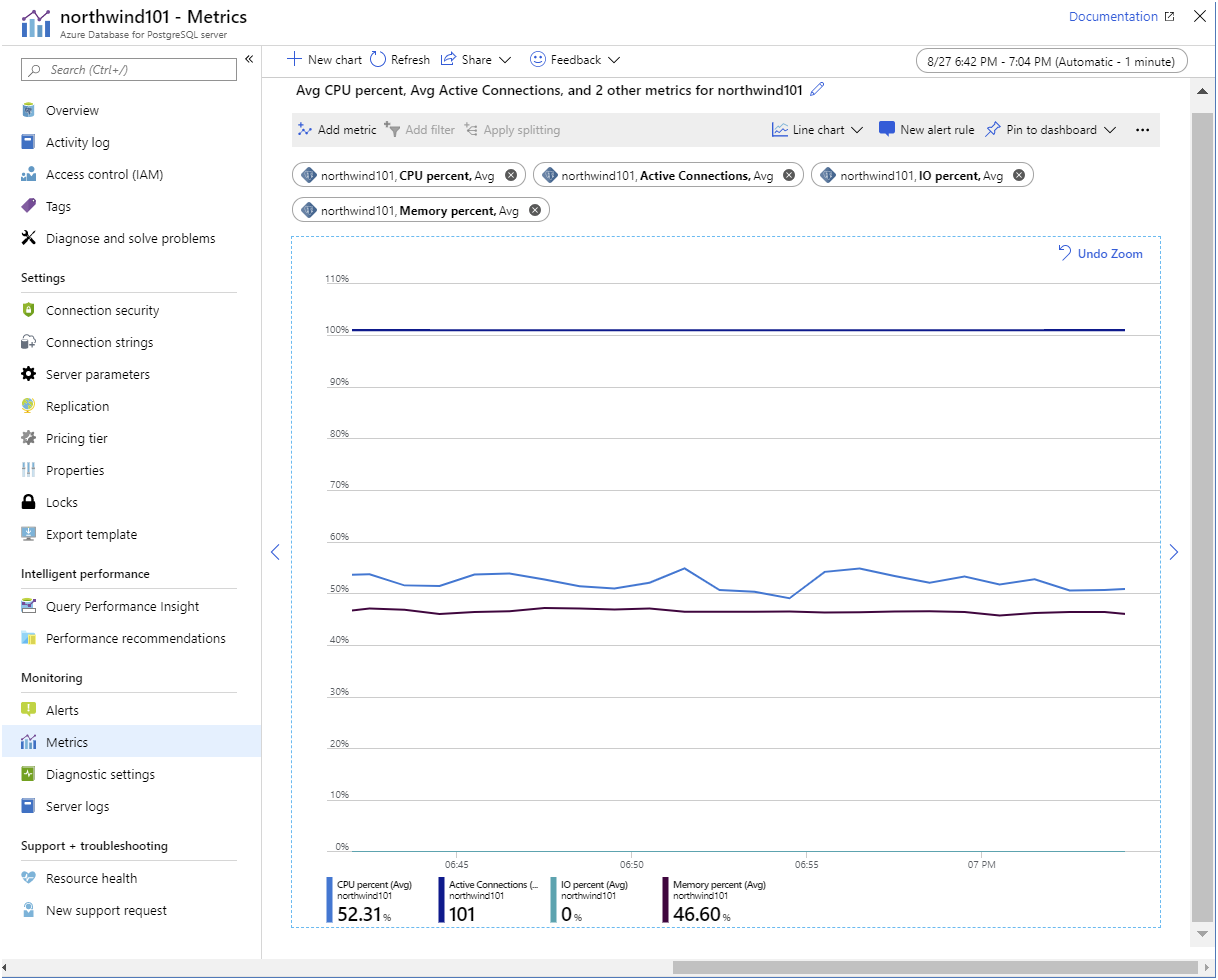Click the Connection security shield icon

28,310
